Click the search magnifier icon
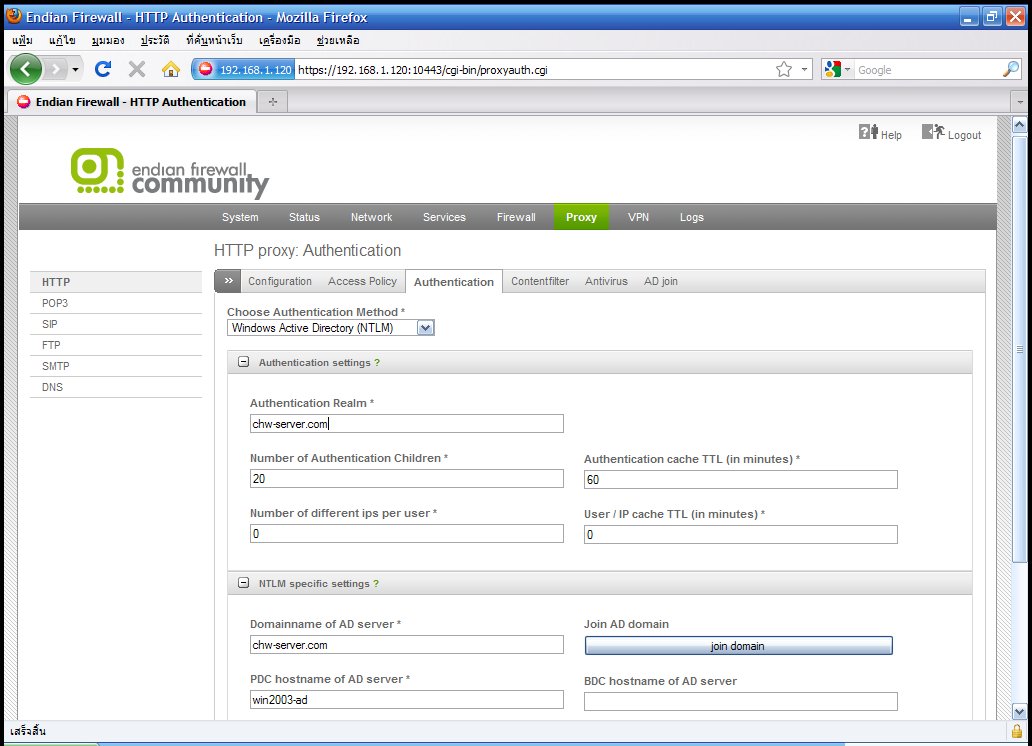The height and width of the screenshot is (746, 1032). 1011,69
